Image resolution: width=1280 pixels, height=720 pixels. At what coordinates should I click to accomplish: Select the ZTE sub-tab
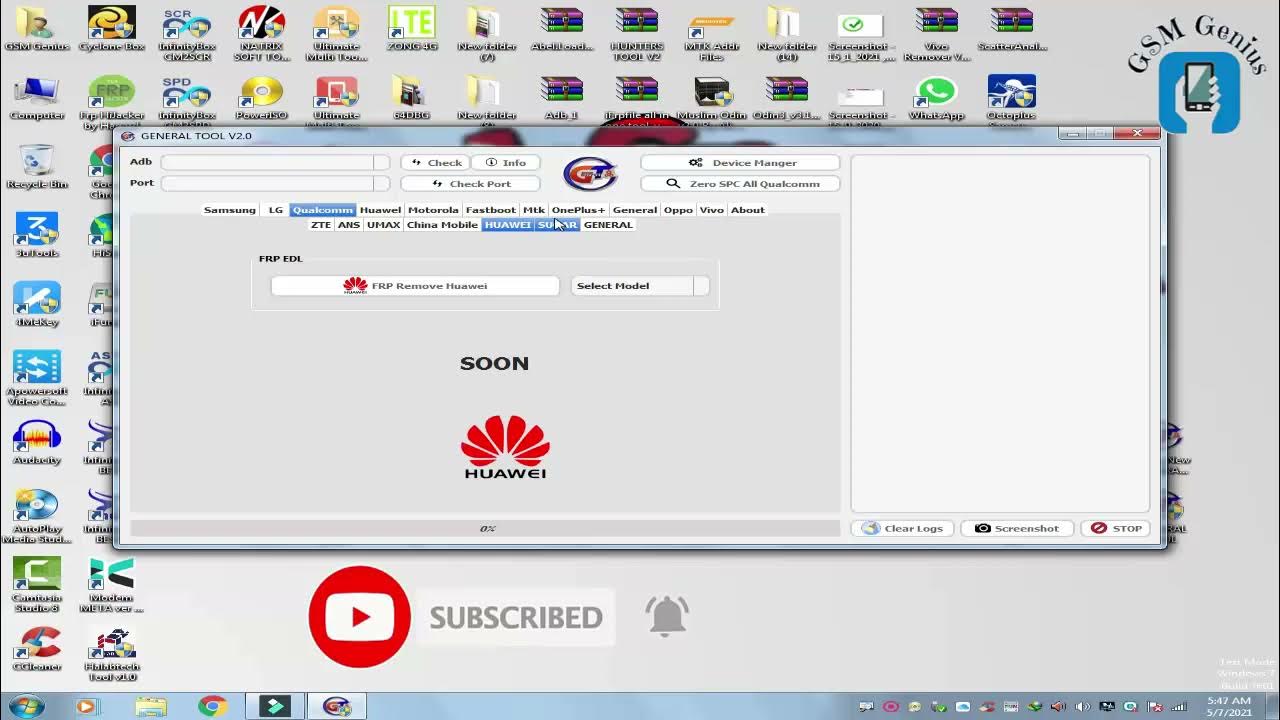coord(321,225)
